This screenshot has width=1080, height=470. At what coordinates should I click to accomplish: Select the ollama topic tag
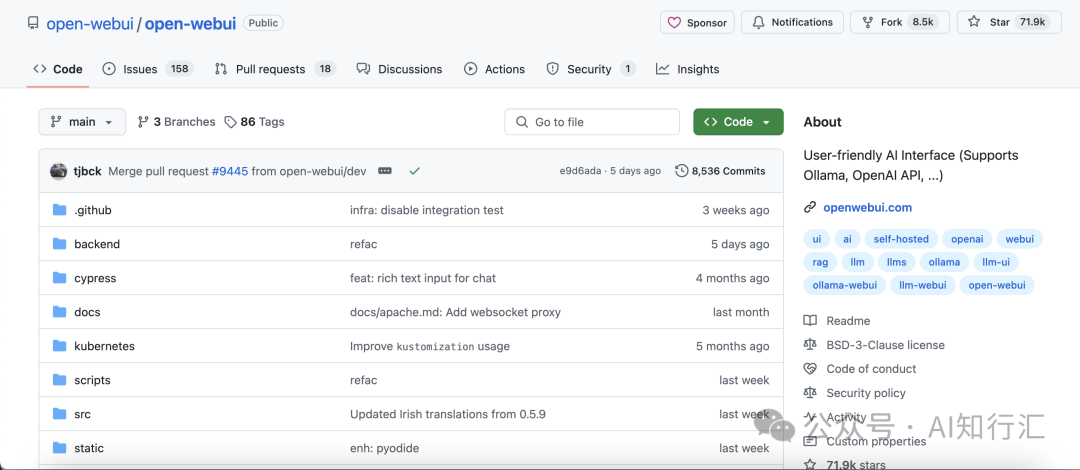(944, 262)
